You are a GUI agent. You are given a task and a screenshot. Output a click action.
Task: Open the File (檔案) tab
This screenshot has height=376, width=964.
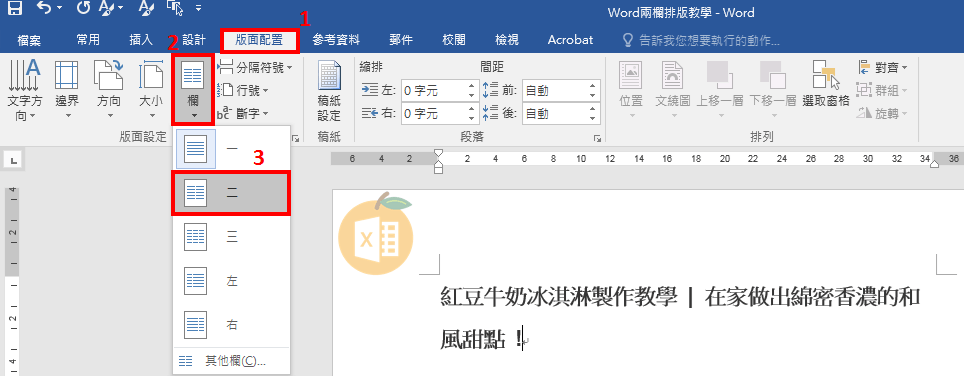click(x=30, y=40)
